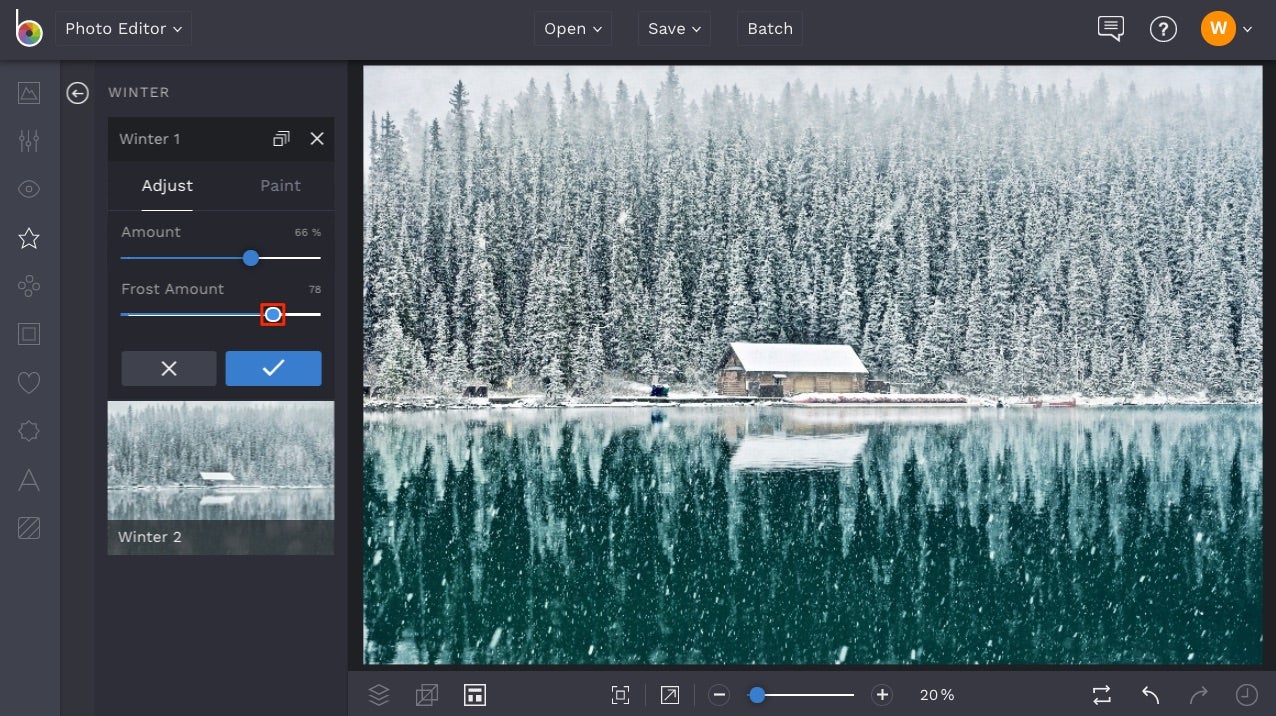Open the Open file dropdown
The width and height of the screenshot is (1276, 716).
[572, 28]
